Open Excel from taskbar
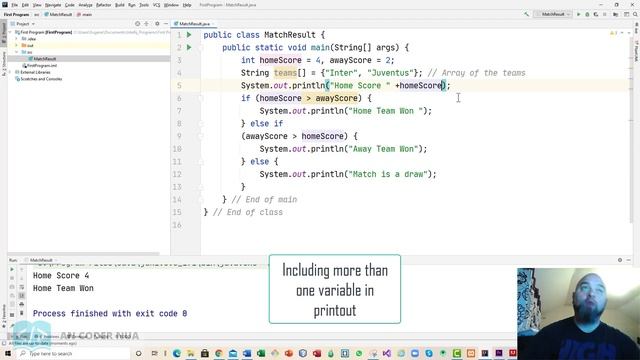The height and width of the screenshot is (360, 640). (x=261, y=353)
